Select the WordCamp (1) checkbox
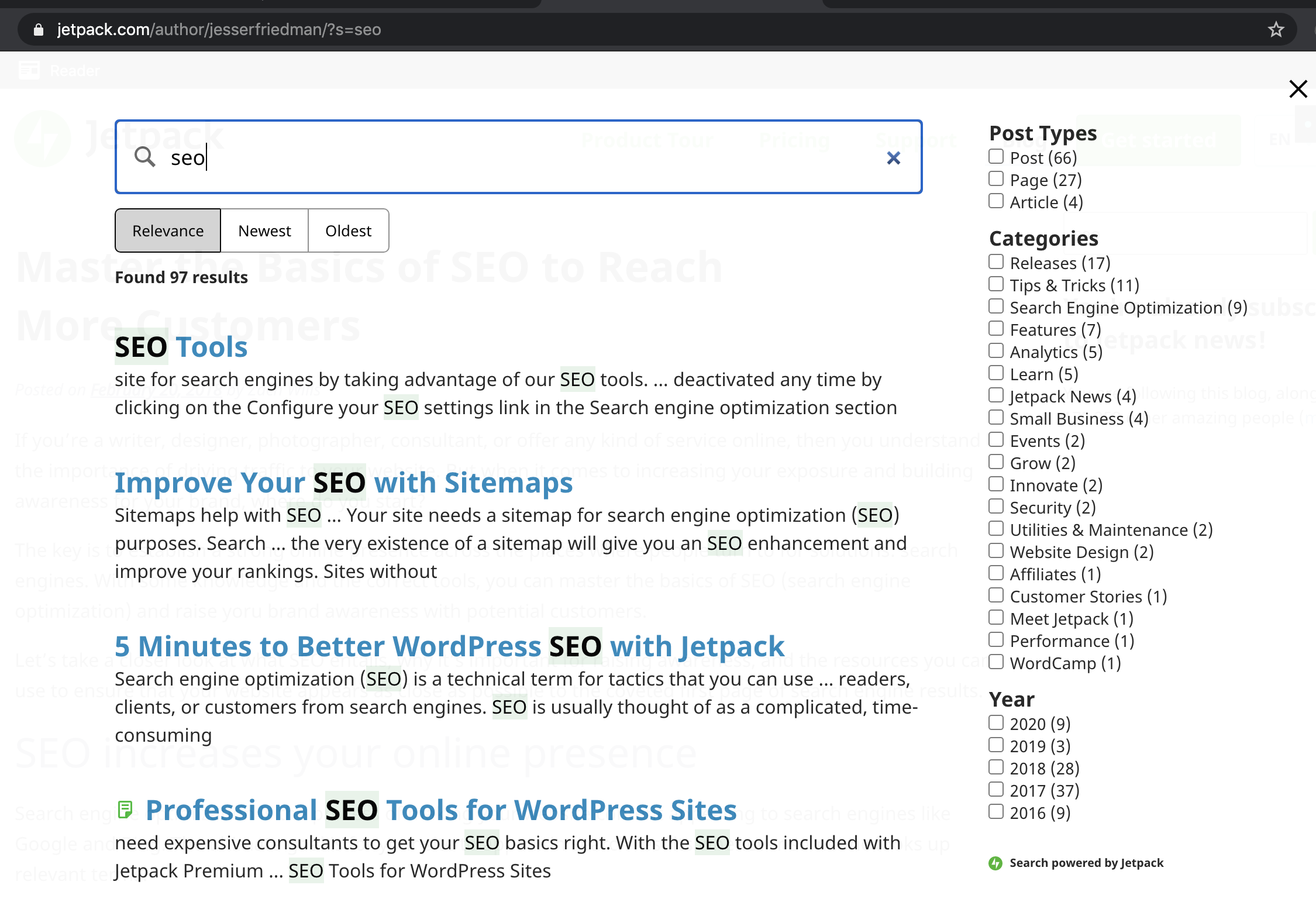Screen dimensions: 1316x909 coord(996,662)
